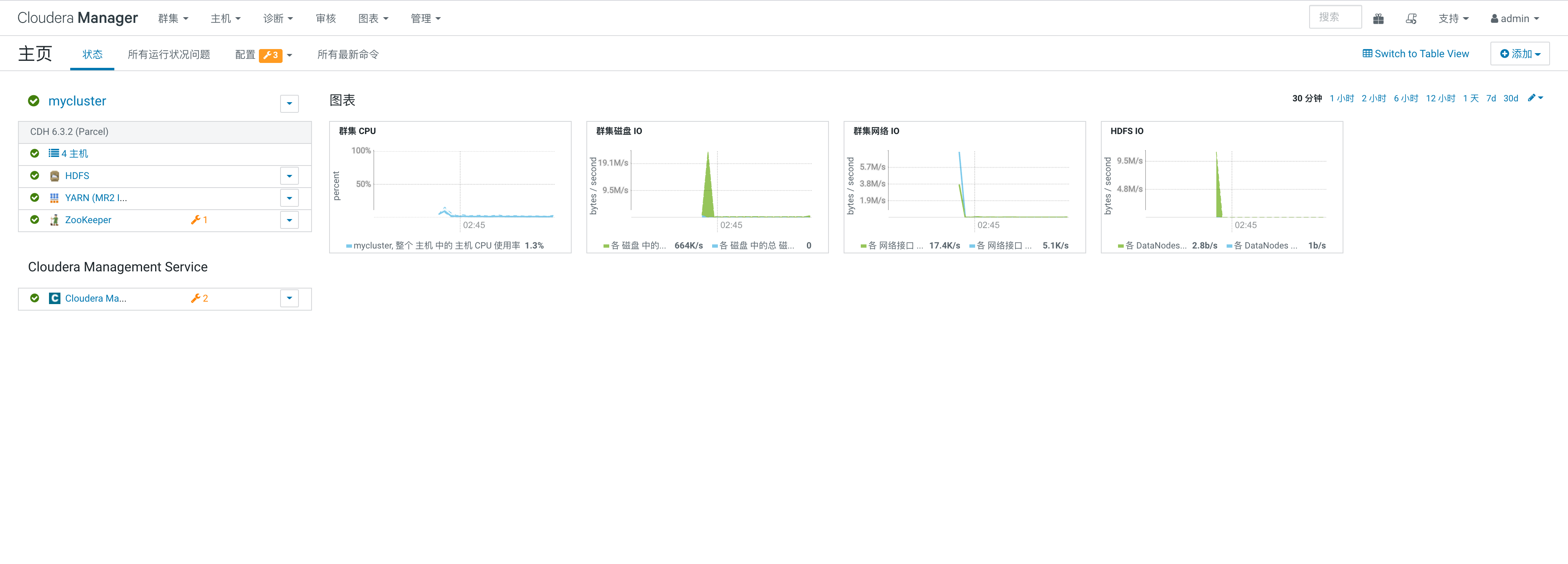Viewport: 1568px width, 564px height.
Task: Open the chart edit pencil dropdown
Action: [x=1535, y=98]
